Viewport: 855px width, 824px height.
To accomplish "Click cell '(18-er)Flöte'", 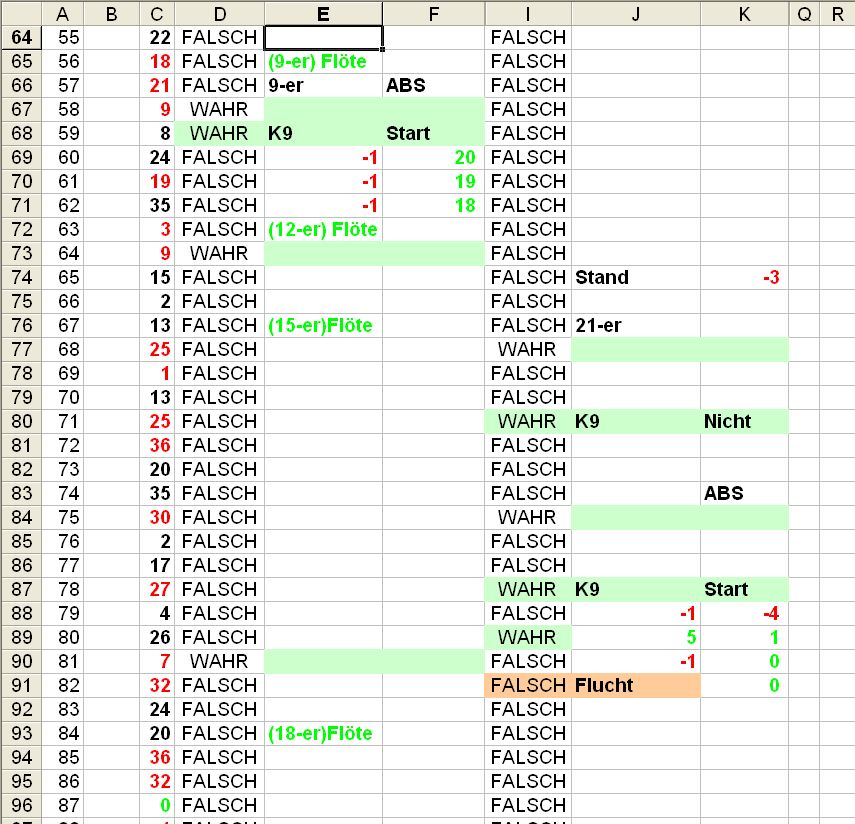I will pos(321,733).
